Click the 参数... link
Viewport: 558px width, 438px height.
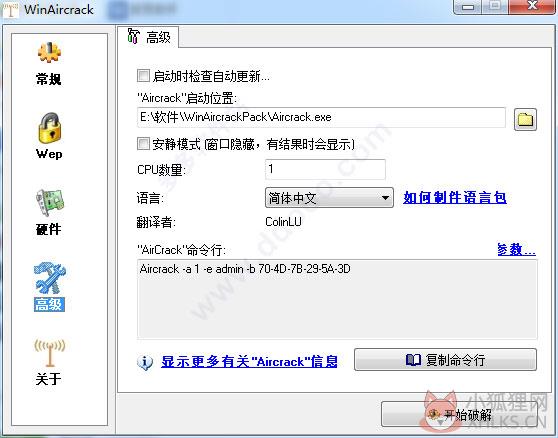click(x=516, y=249)
